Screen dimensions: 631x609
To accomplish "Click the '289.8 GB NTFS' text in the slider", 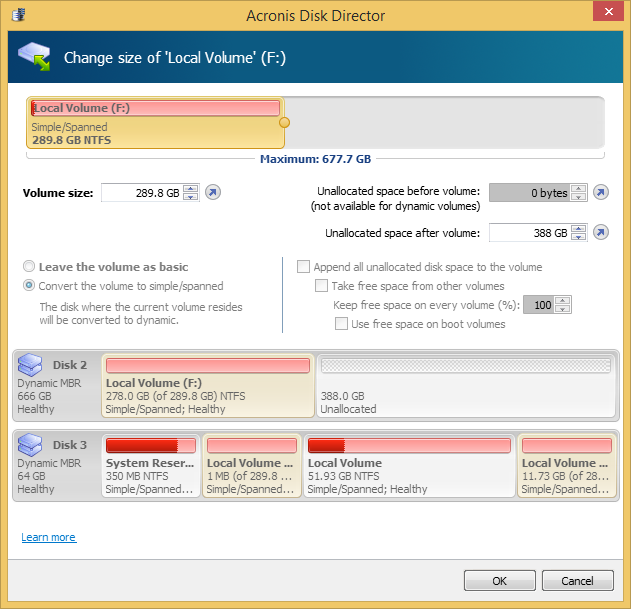I will pos(72,140).
